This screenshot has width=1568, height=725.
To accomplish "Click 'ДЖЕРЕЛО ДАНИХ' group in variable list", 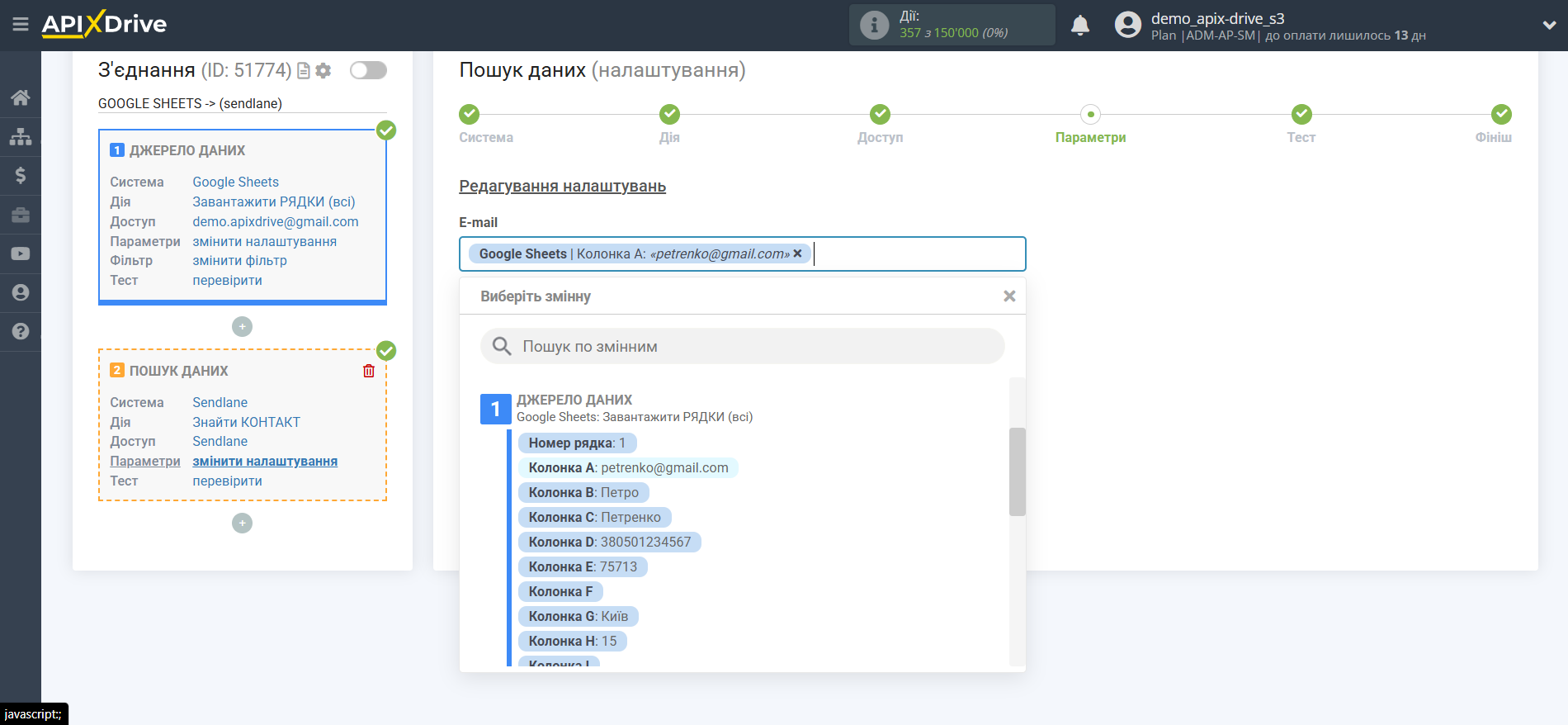I will (574, 400).
